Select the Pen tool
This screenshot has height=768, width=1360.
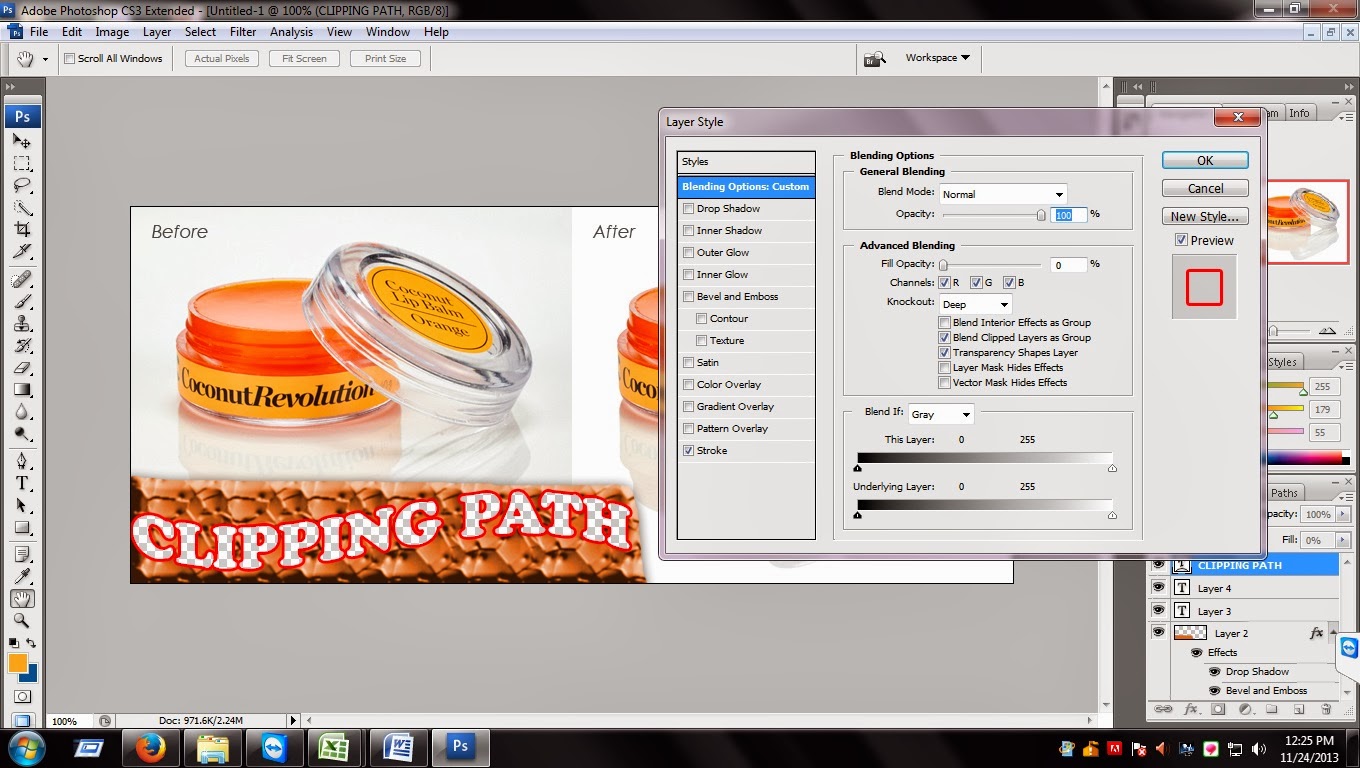22,461
